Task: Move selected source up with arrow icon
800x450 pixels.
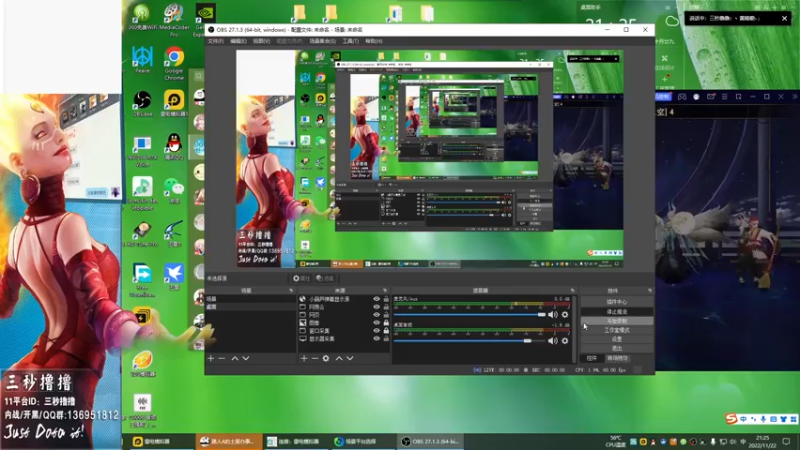Action: coord(339,358)
